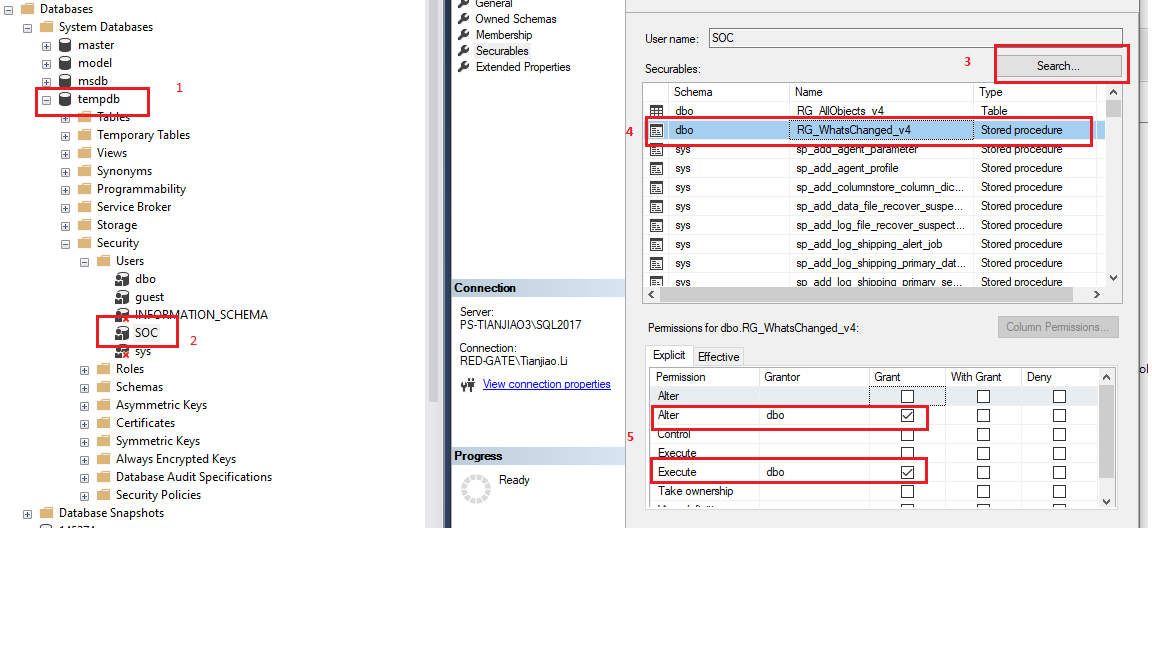Check With Grant for Alter by dbo
This screenshot has height=648, width=1152.
click(x=983, y=415)
